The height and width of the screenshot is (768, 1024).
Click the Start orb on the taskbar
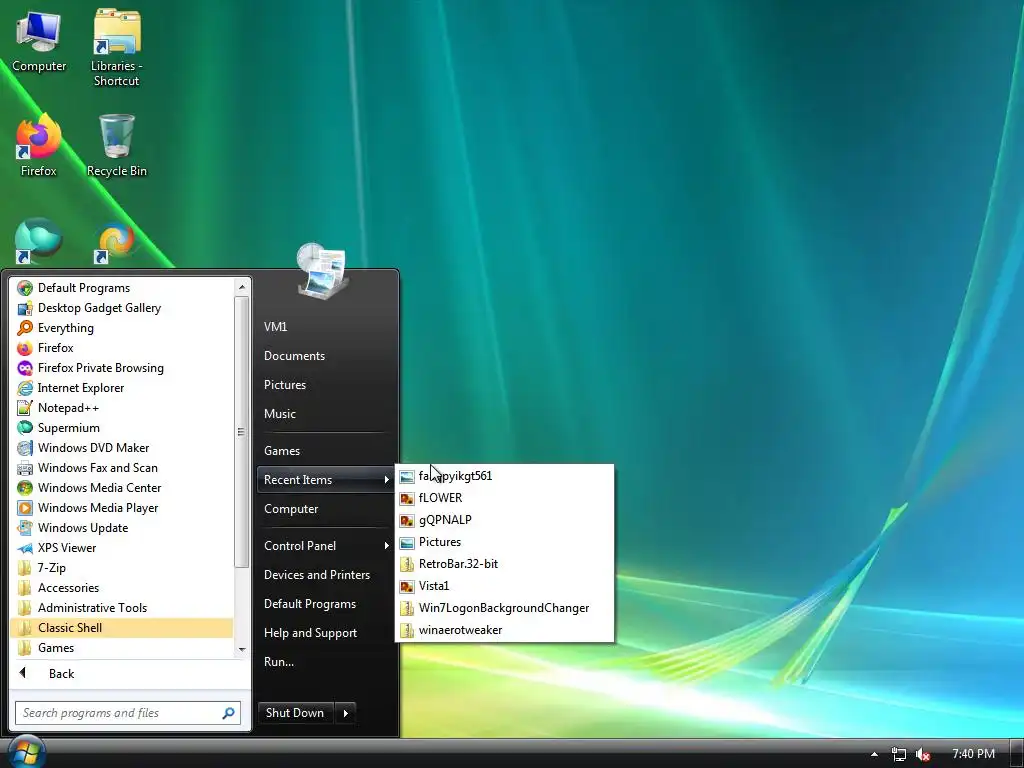click(x=25, y=751)
